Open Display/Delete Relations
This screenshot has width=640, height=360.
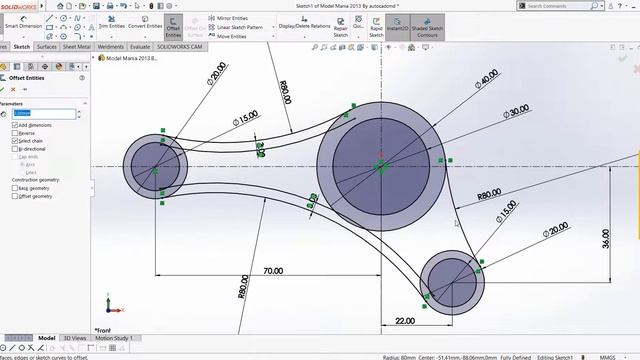304,22
